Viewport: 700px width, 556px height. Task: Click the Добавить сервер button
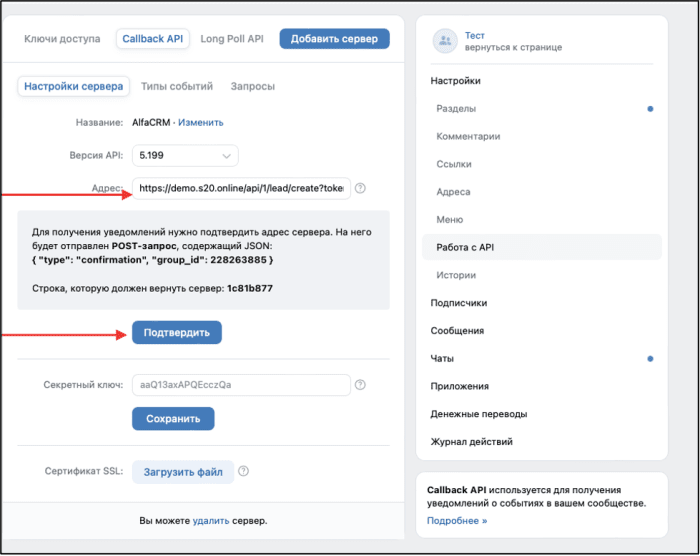[334, 39]
